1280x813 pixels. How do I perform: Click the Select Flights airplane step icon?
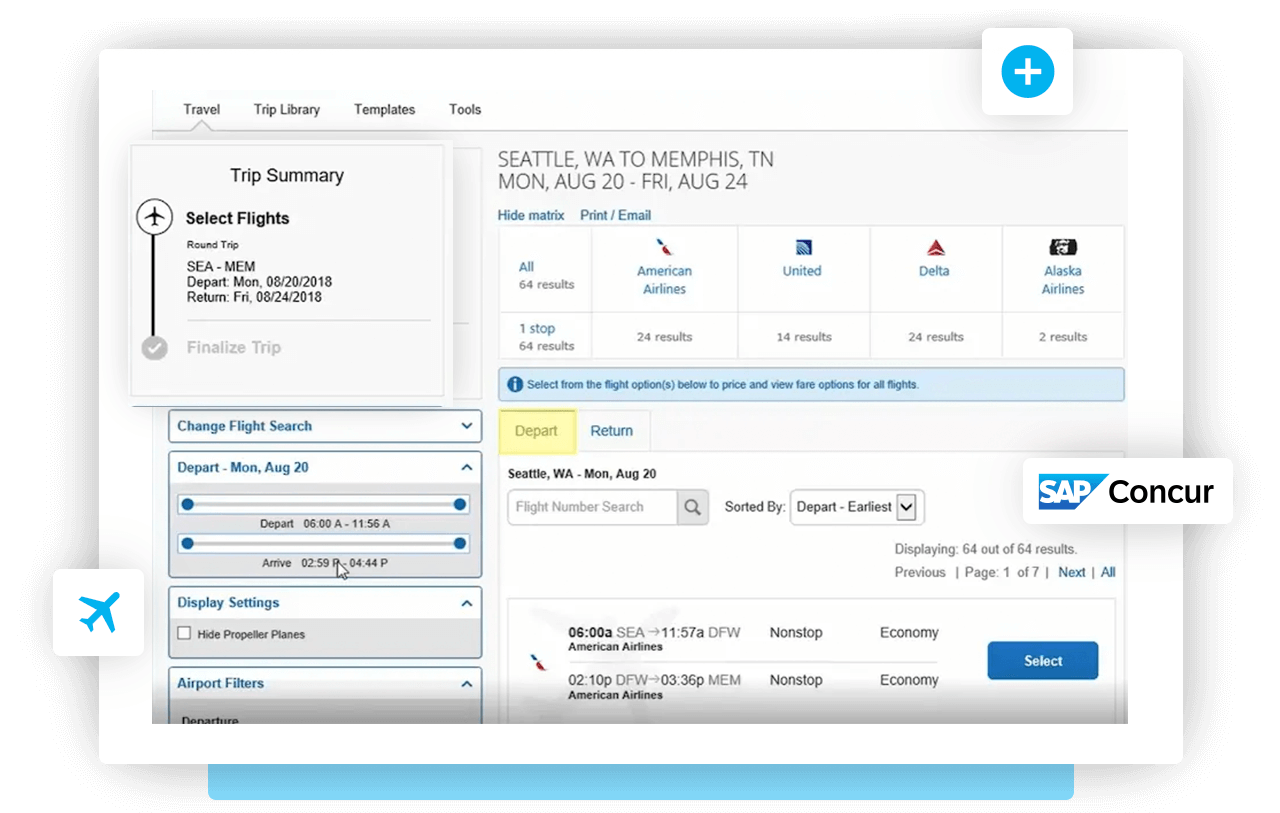click(x=154, y=217)
